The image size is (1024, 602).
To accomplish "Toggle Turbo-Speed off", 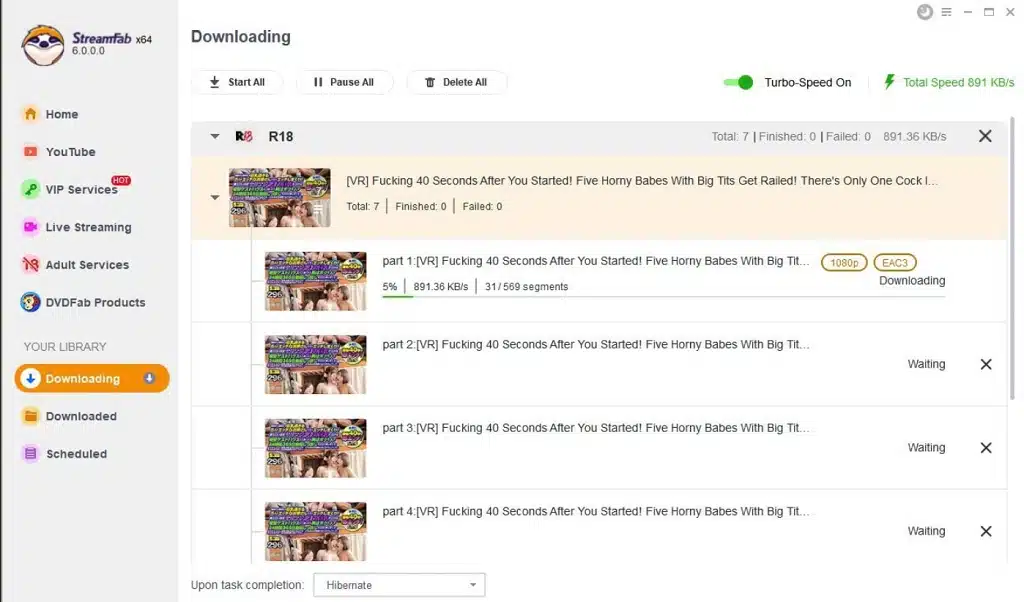I will click(x=739, y=83).
